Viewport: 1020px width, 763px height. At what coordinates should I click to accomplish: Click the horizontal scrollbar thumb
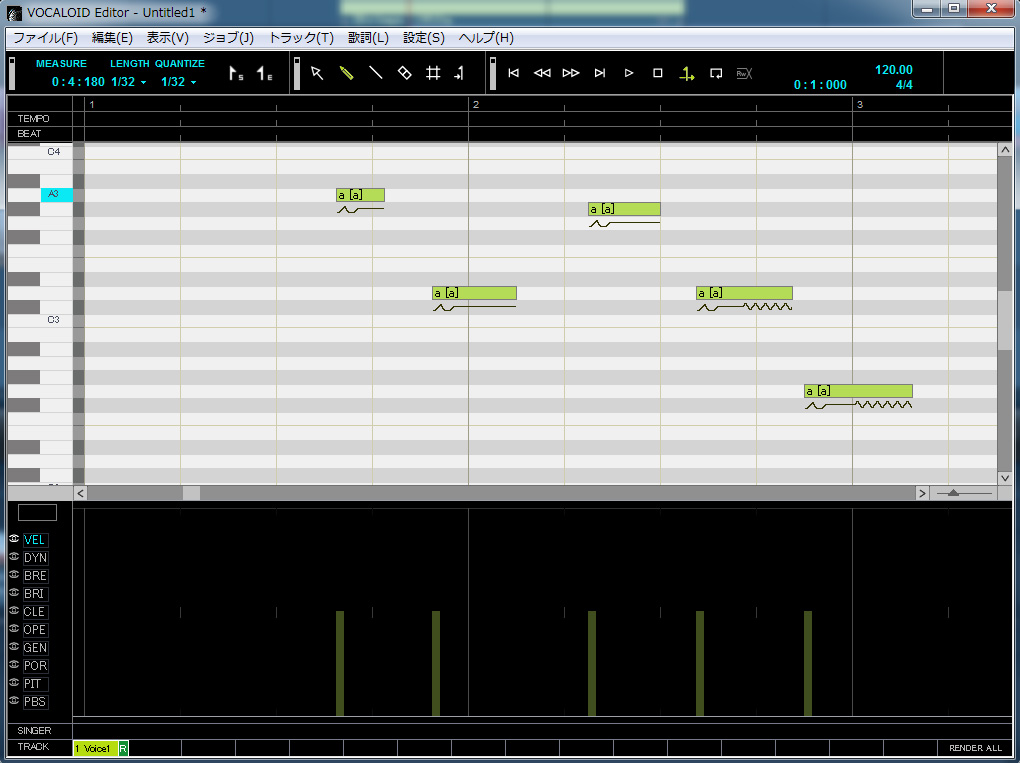coord(191,493)
